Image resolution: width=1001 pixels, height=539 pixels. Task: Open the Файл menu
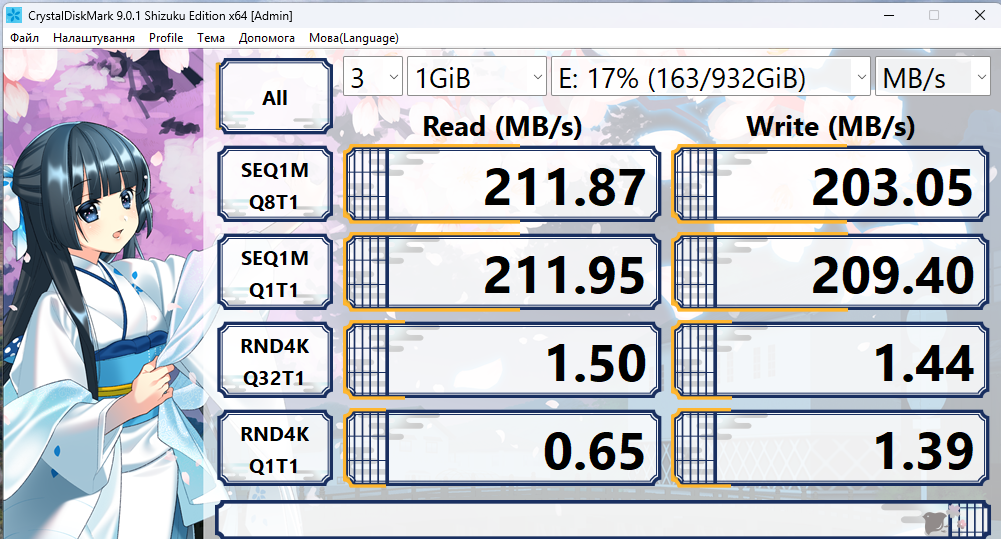[x=24, y=38]
